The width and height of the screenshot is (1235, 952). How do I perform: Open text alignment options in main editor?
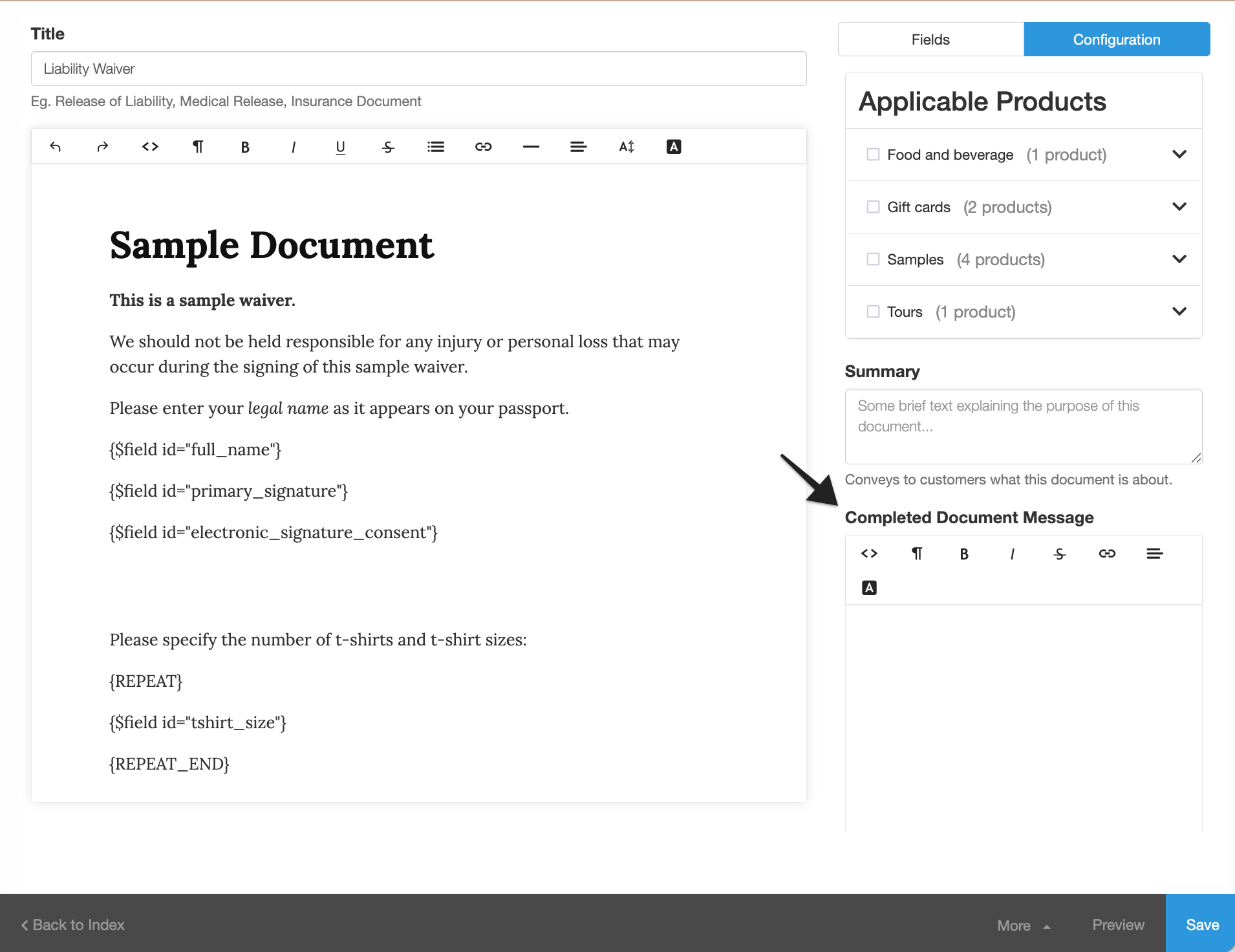pos(579,147)
